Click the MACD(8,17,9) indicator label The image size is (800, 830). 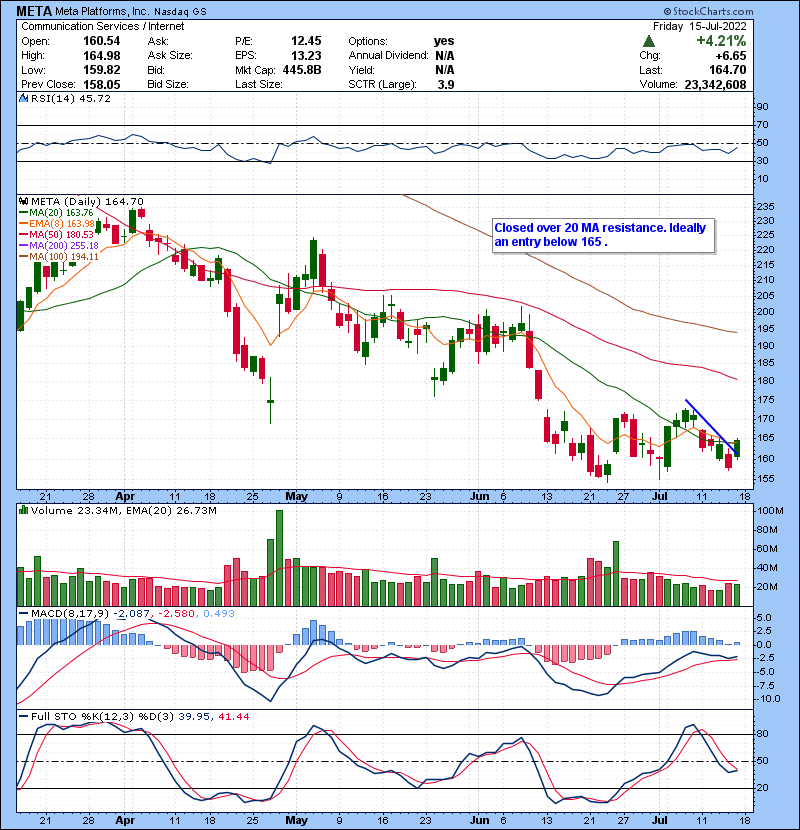[x=69, y=614]
